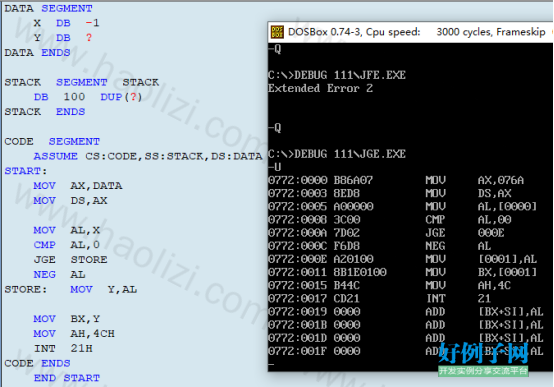Click the DEBUG prompt cursor at bottom of DOSBox

(271, 364)
